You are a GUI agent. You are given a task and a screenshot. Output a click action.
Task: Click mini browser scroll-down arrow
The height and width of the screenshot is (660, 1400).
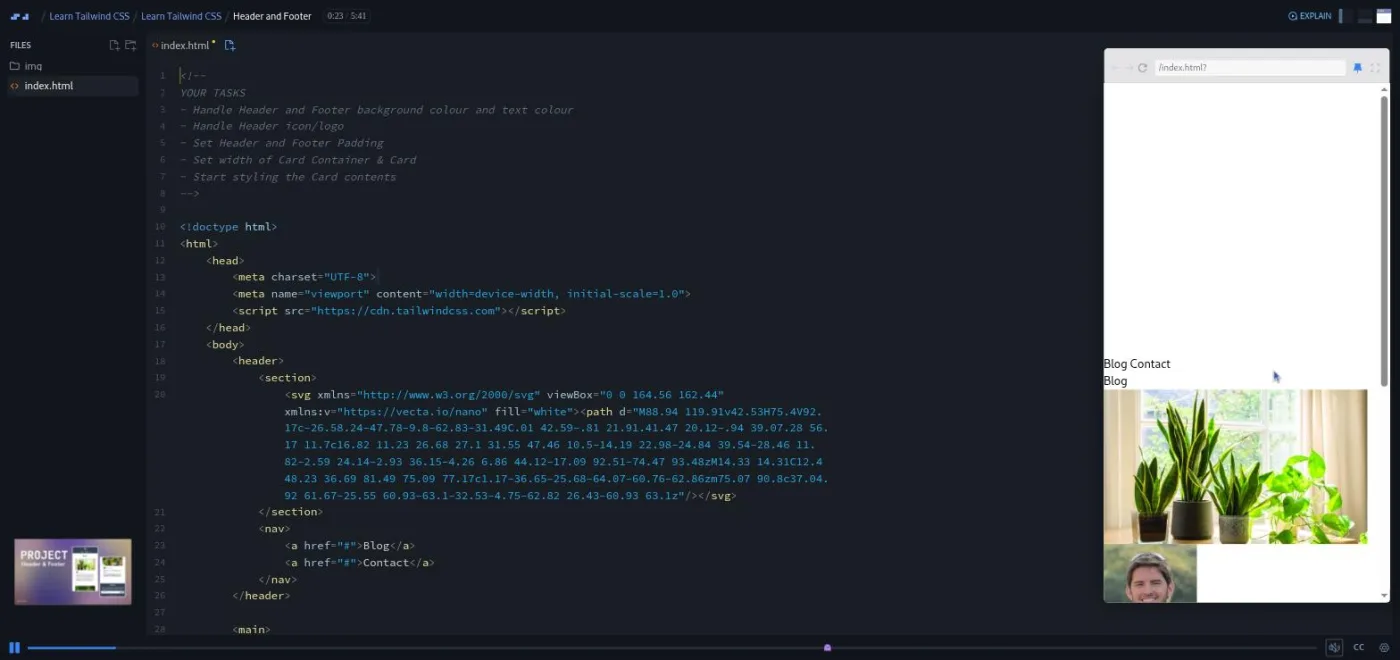1384,596
